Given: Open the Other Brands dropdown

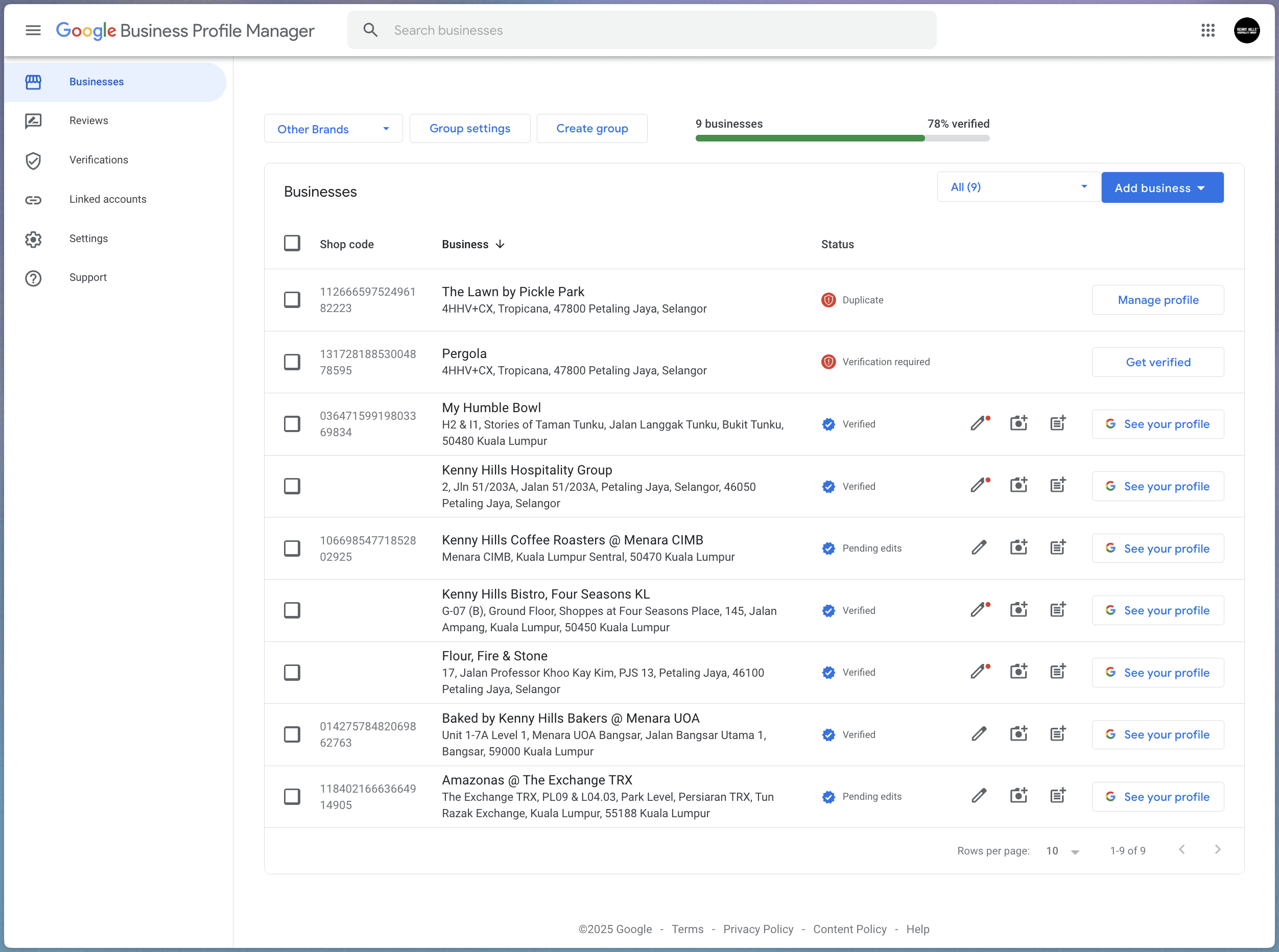Looking at the screenshot, I should (x=333, y=128).
